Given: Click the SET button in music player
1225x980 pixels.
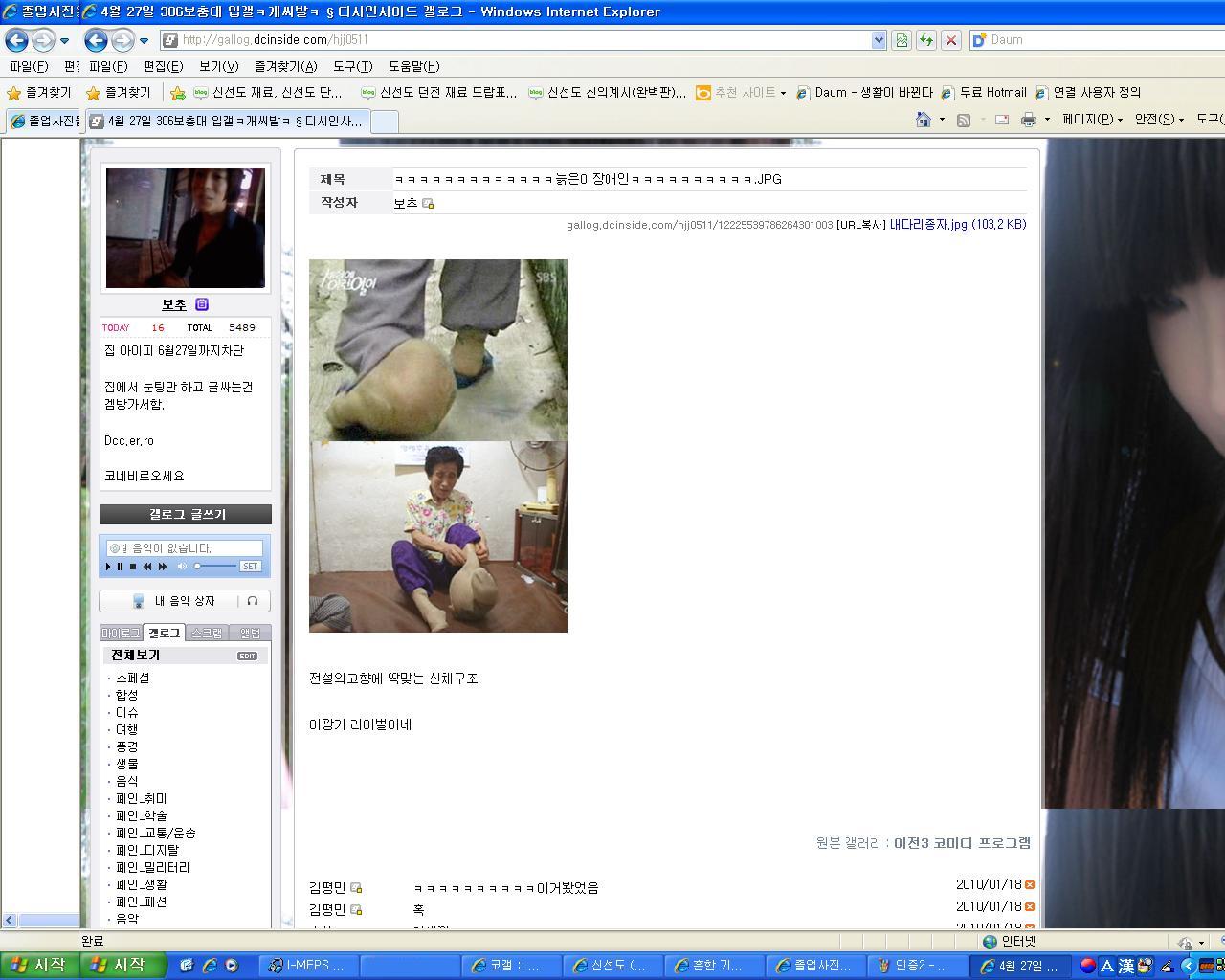Looking at the screenshot, I should [250, 567].
